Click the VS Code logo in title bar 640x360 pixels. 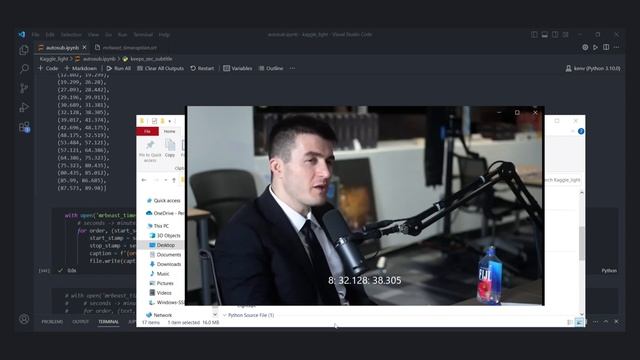[x=22, y=35]
